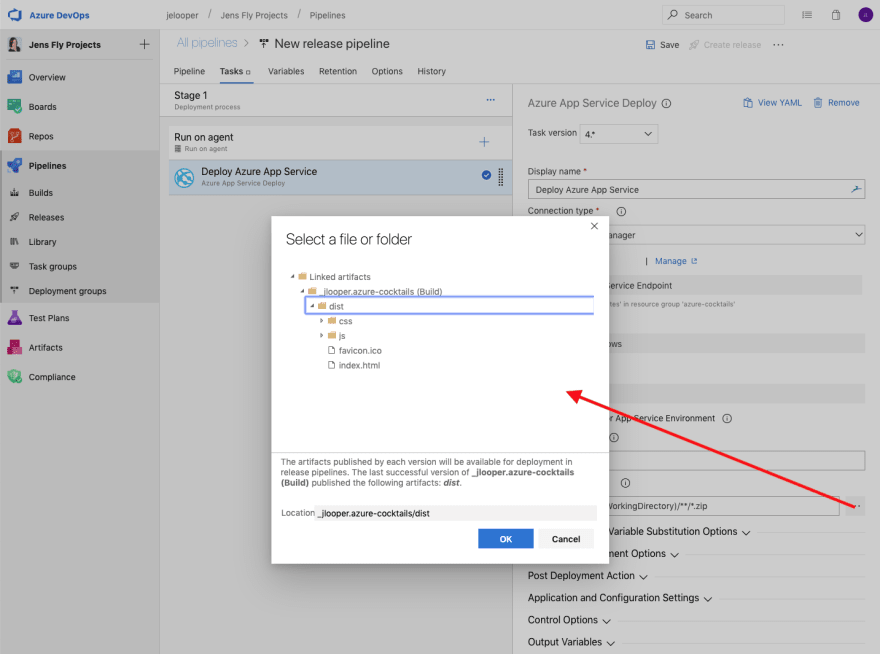
Task: Close the Select a file or folder dialog
Action: coord(594,226)
